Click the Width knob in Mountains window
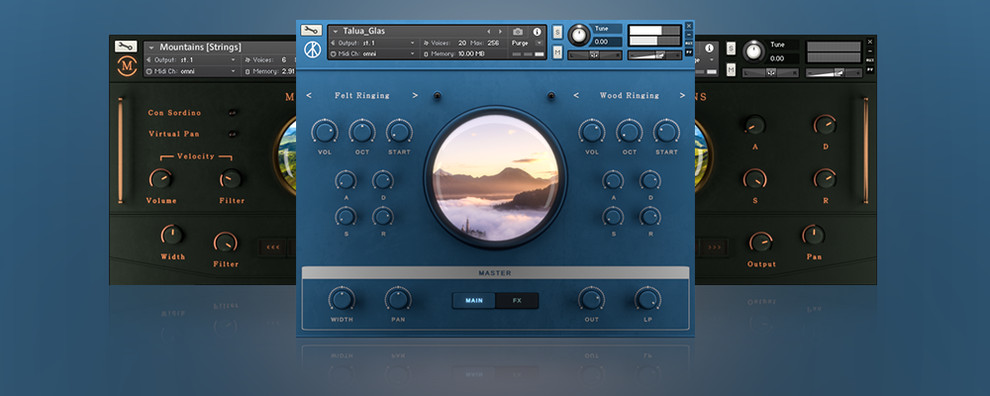990x396 pixels. tap(172, 235)
